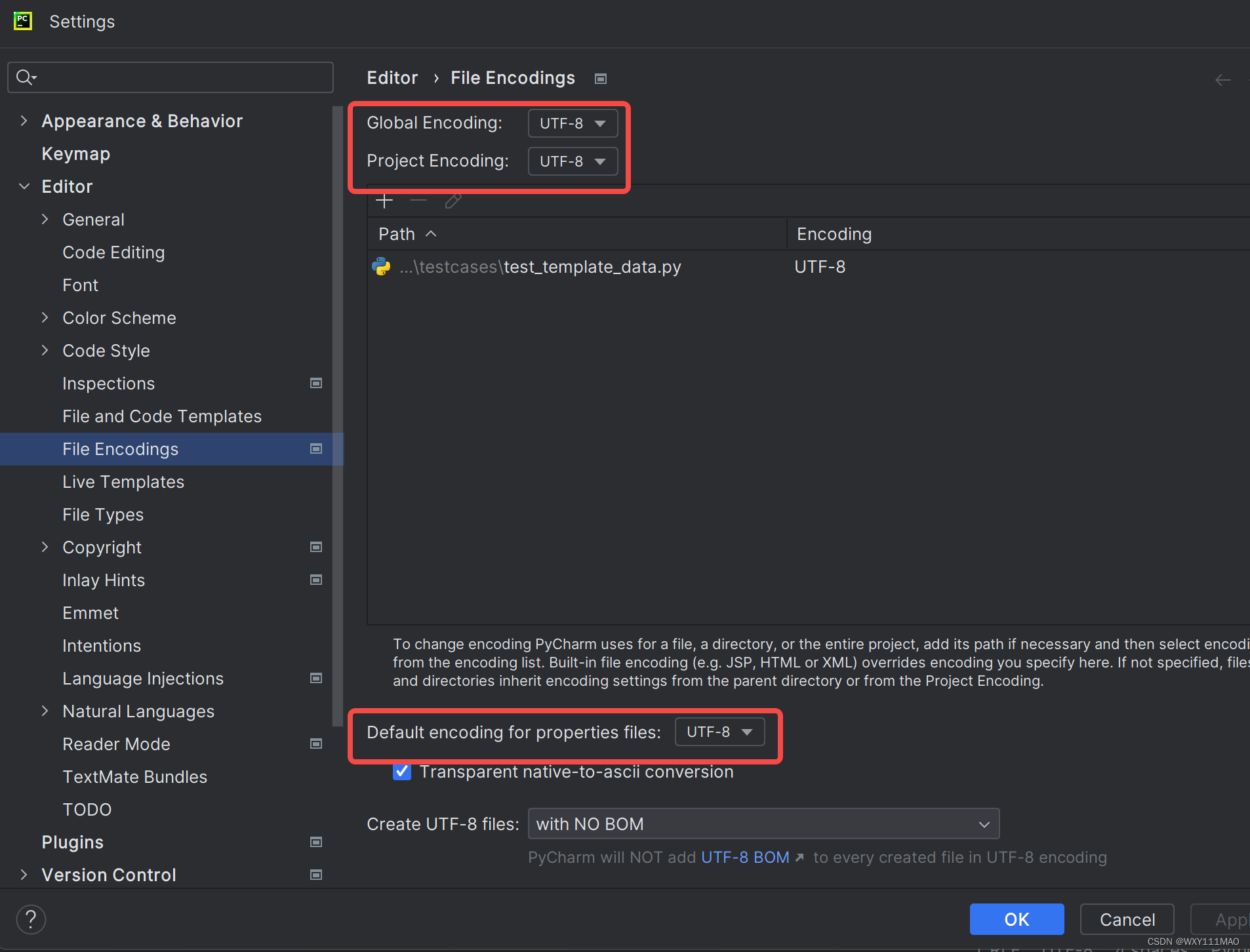Expand Appearance & Behavior section
Viewport: 1250px width, 952px height.
point(24,121)
